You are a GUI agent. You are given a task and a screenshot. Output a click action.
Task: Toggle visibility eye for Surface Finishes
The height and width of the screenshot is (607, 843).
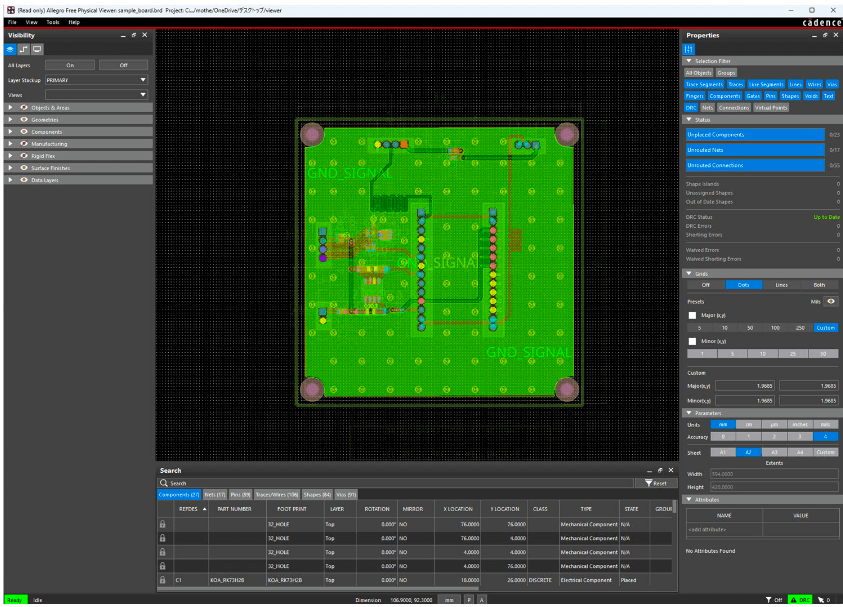tap(23, 168)
